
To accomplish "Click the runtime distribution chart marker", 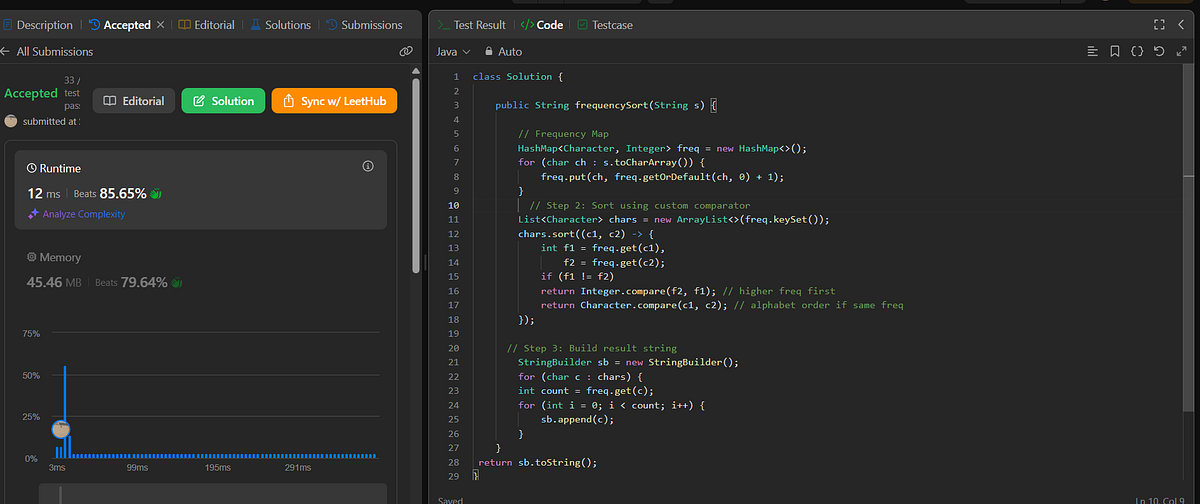I will (x=61, y=429).
